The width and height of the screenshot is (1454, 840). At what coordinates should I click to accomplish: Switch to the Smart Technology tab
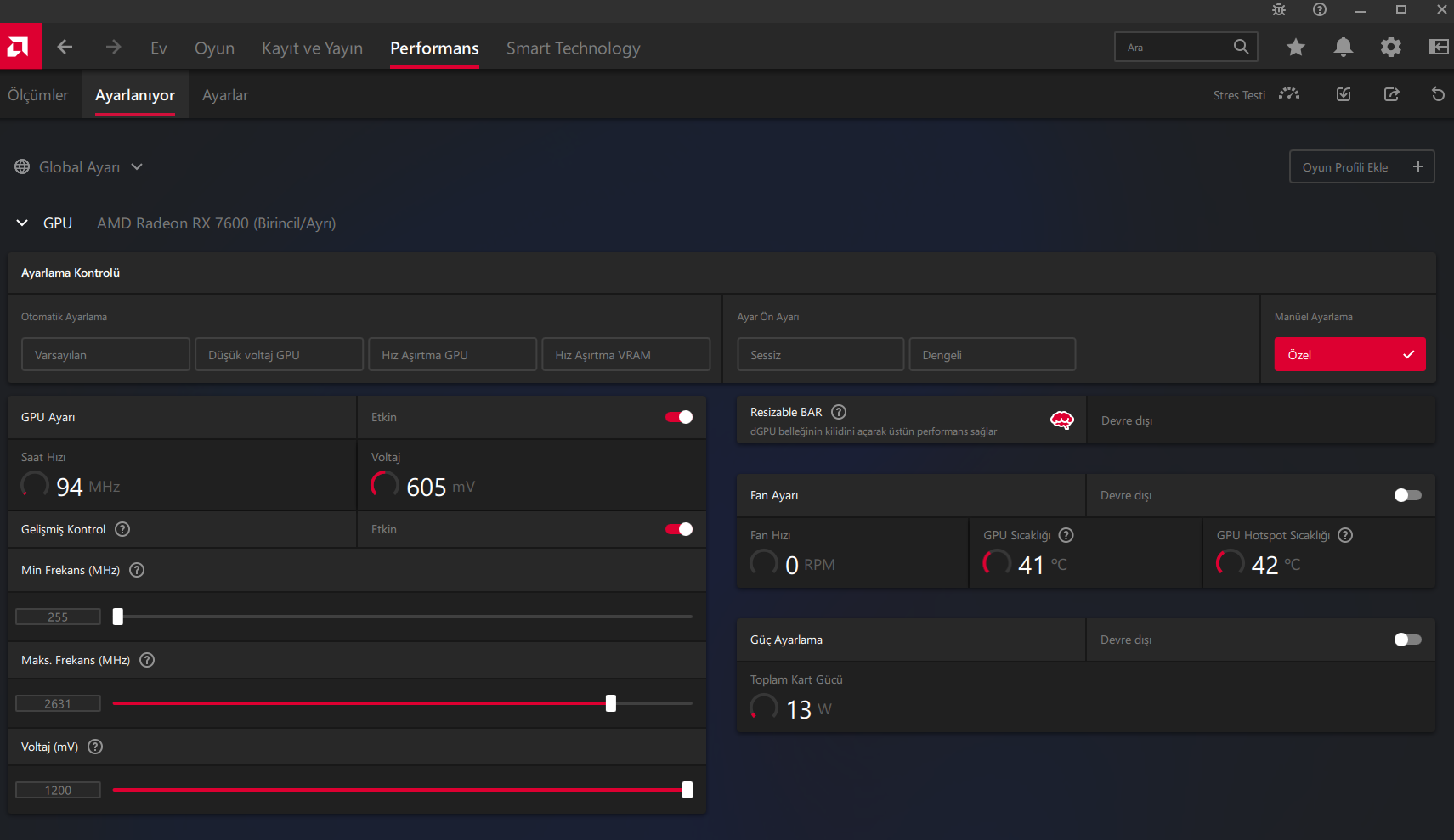click(x=574, y=48)
